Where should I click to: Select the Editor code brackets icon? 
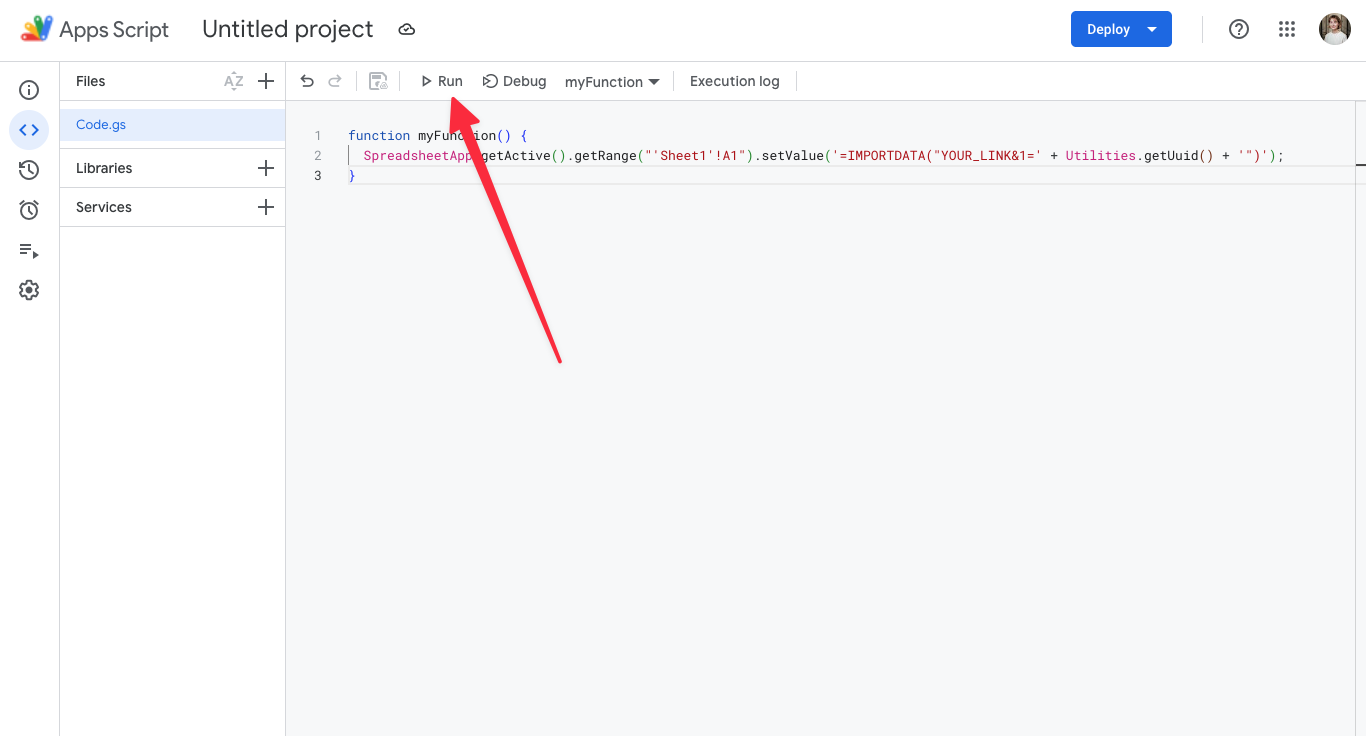point(29,130)
